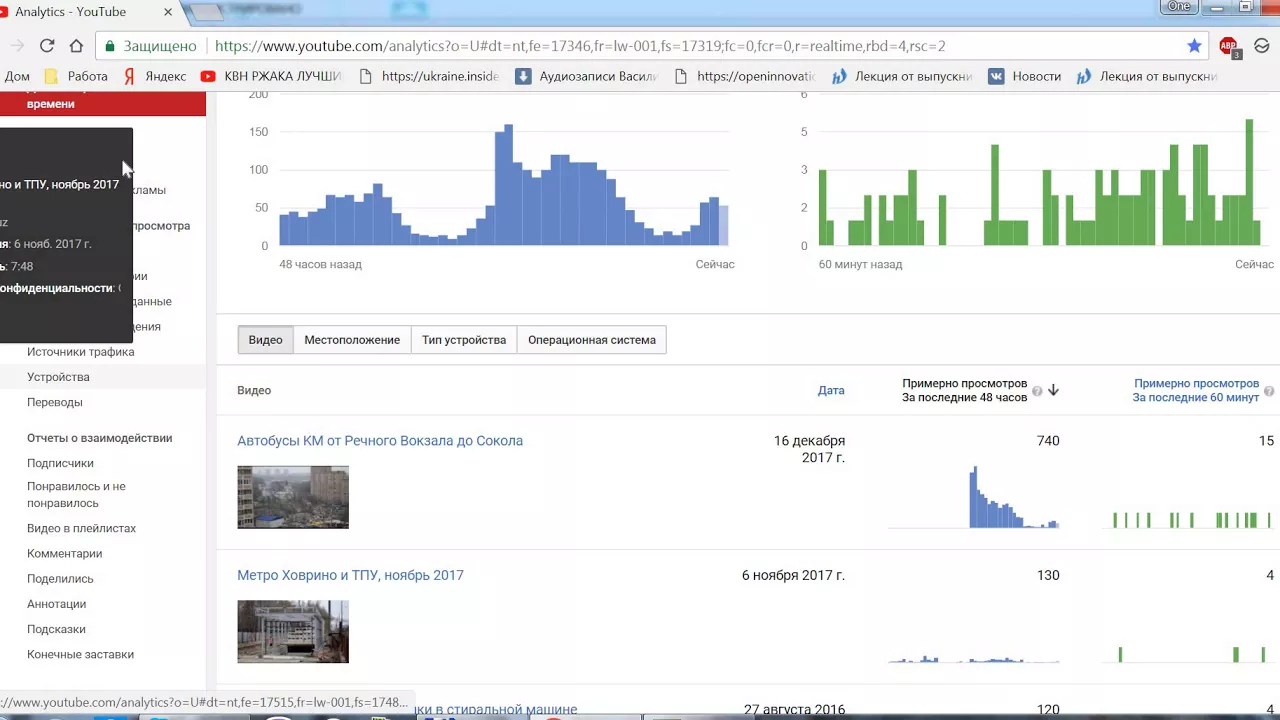This screenshot has width=1280, height=720.
Task: Open the browser home page icon
Action: pyautogui.click(x=76, y=46)
